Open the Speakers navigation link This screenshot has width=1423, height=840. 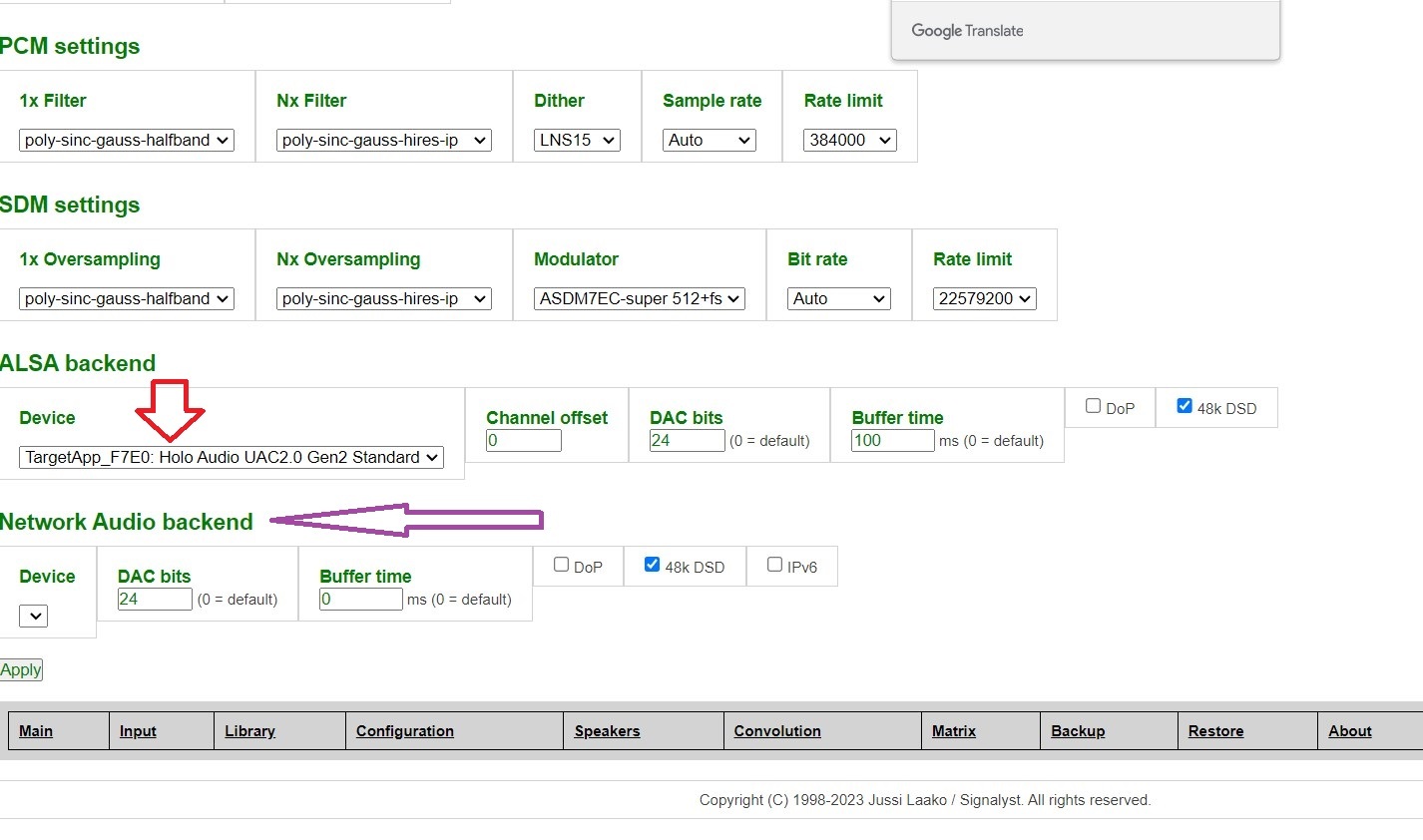click(x=607, y=731)
